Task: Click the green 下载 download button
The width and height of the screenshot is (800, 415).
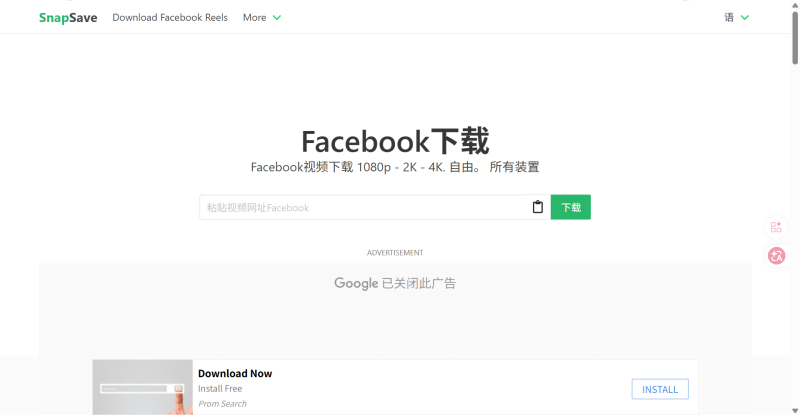Action: click(571, 207)
